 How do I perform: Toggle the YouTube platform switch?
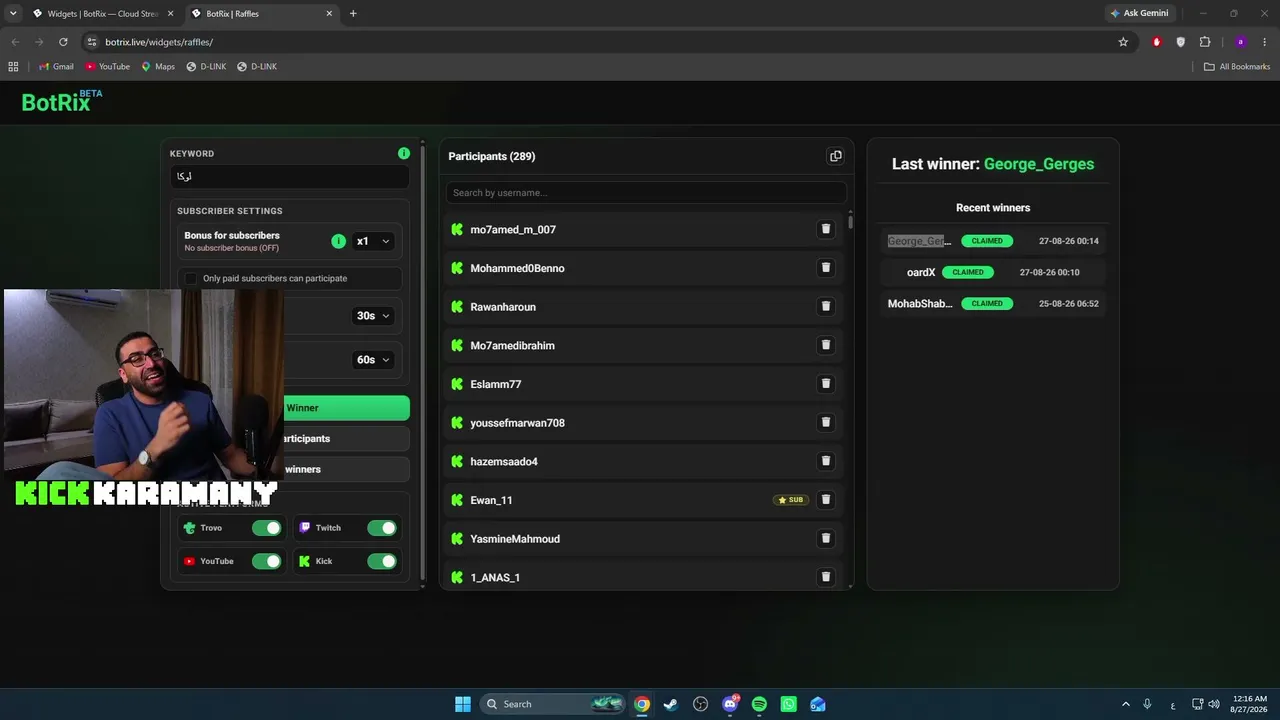(x=267, y=561)
